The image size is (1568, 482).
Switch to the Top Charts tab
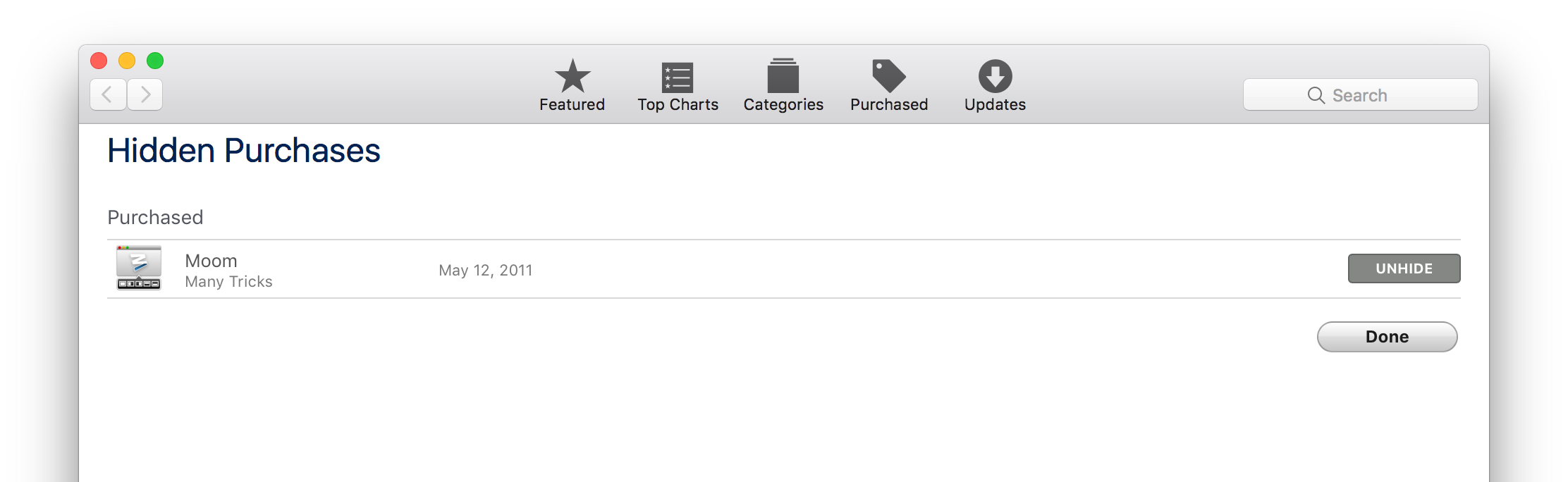click(x=678, y=85)
